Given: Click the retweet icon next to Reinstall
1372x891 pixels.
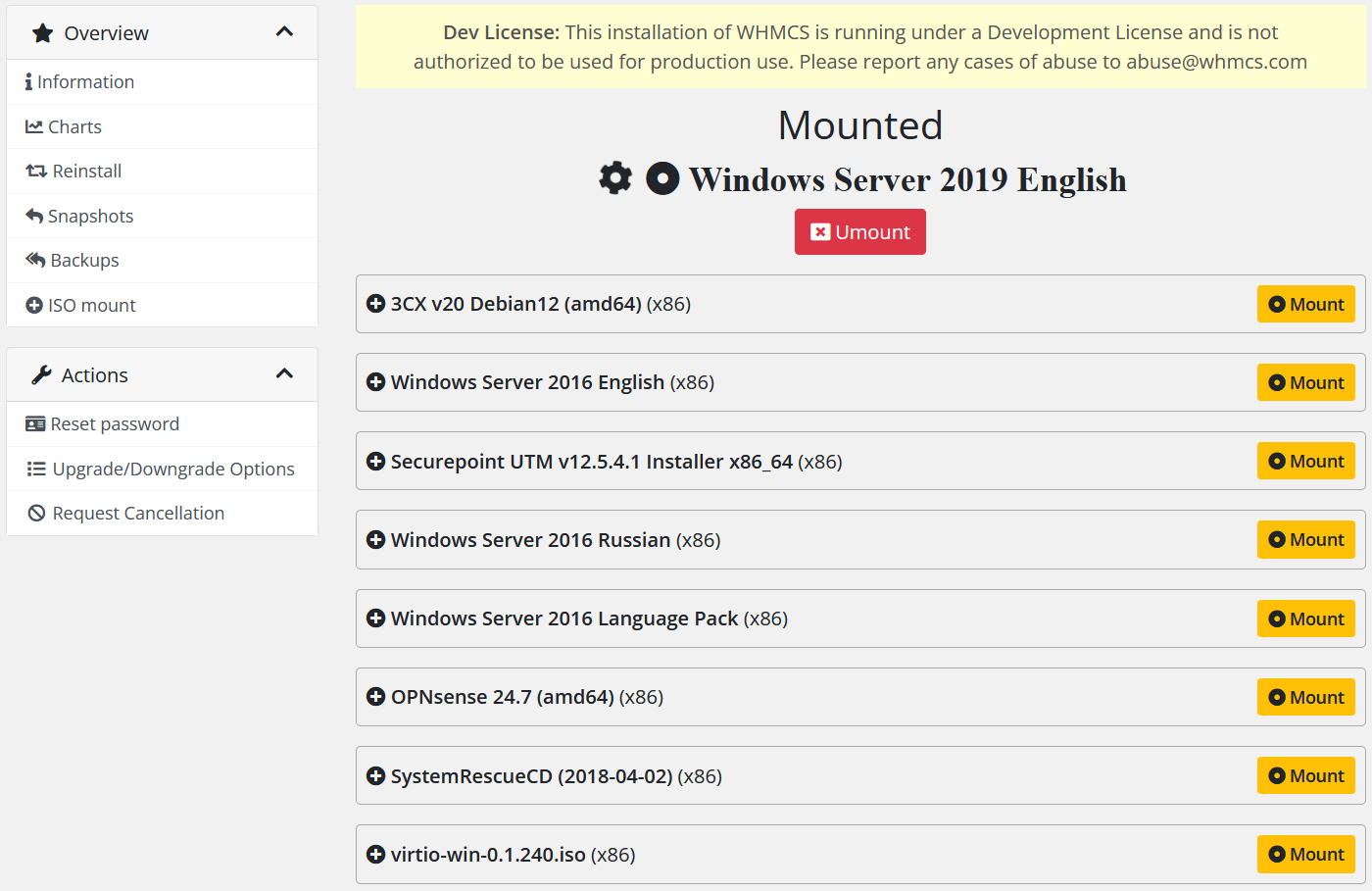Looking at the screenshot, I should click(x=36, y=172).
